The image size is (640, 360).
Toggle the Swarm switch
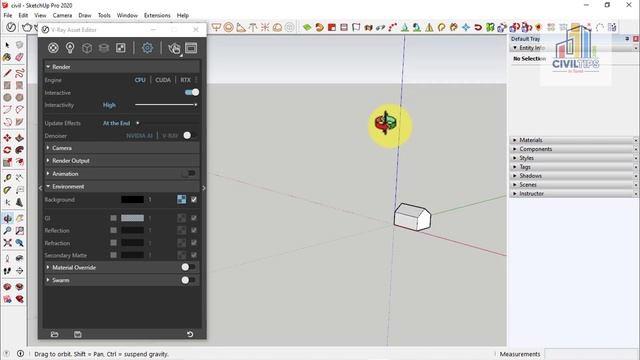(x=189, y=280)
